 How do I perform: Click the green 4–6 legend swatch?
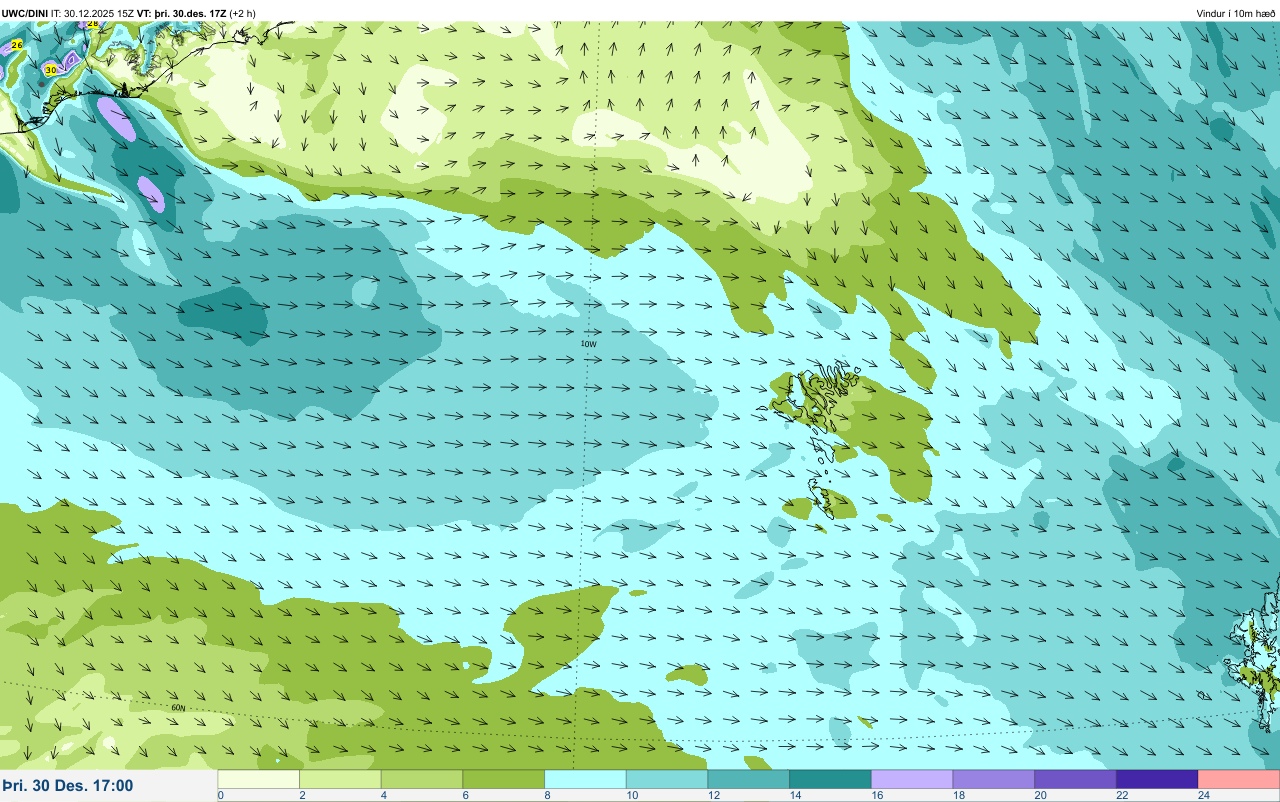[422, 779]
